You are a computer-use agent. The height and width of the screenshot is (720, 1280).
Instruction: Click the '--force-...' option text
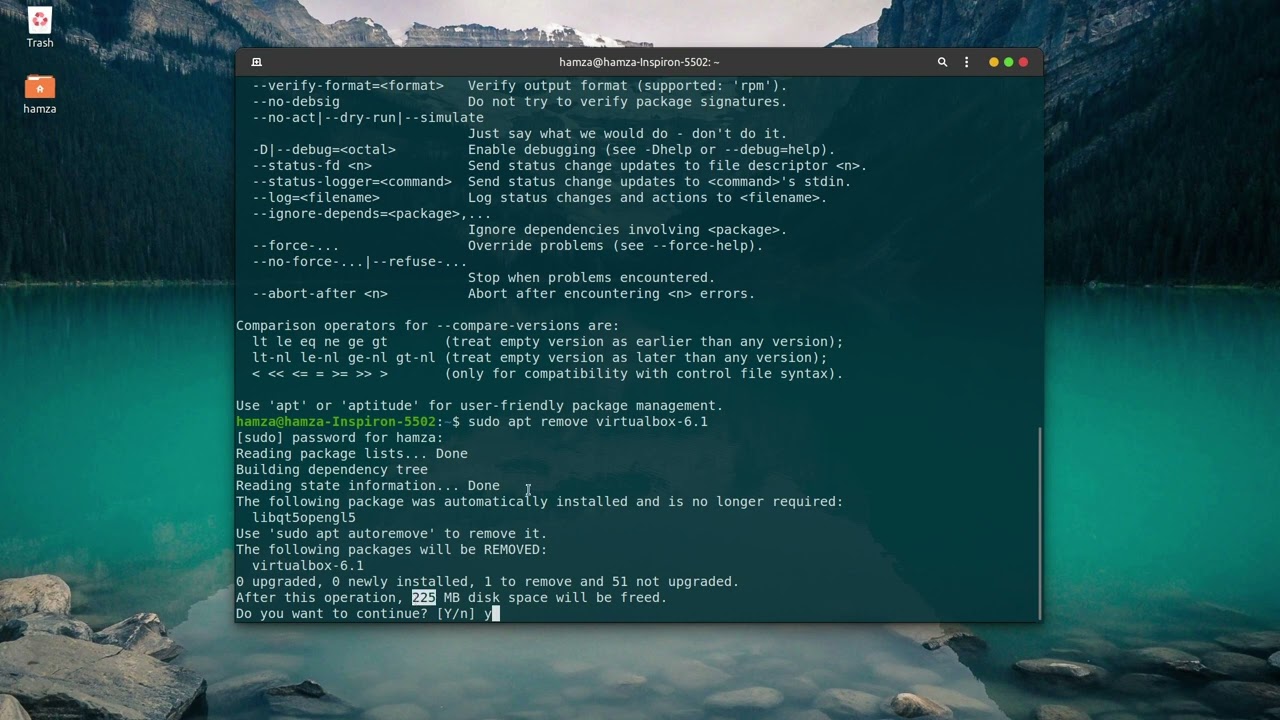tap(296, 245)
